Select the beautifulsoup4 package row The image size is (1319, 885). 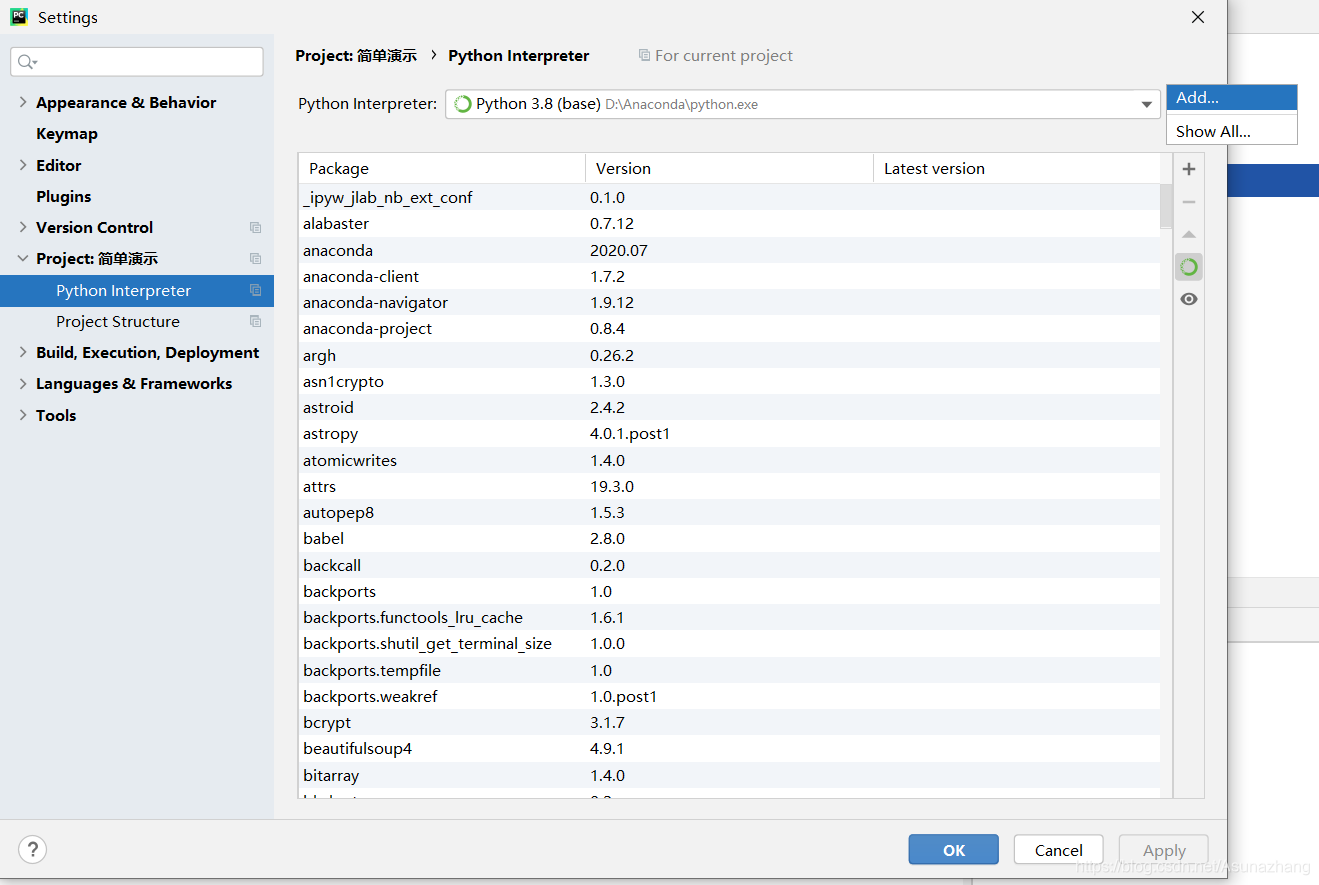pyautogui.click(x=729, y=749)
